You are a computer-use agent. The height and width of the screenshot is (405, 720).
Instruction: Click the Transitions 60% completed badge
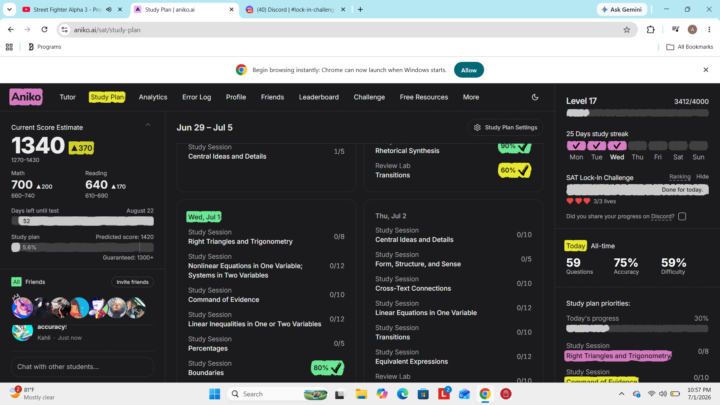(515, 170)
